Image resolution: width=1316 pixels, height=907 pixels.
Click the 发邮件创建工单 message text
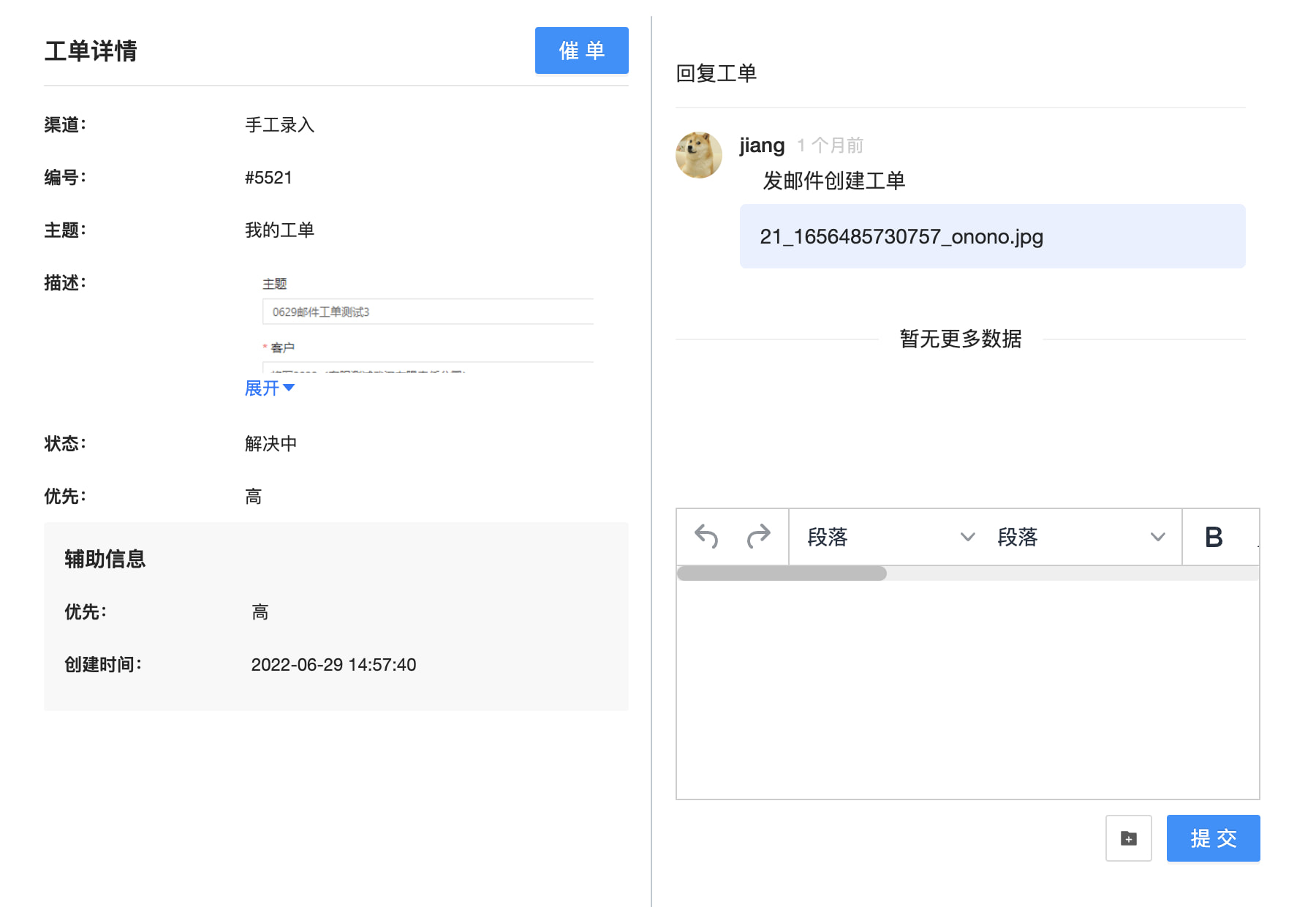pyautogui.click(x=833, y=181)
